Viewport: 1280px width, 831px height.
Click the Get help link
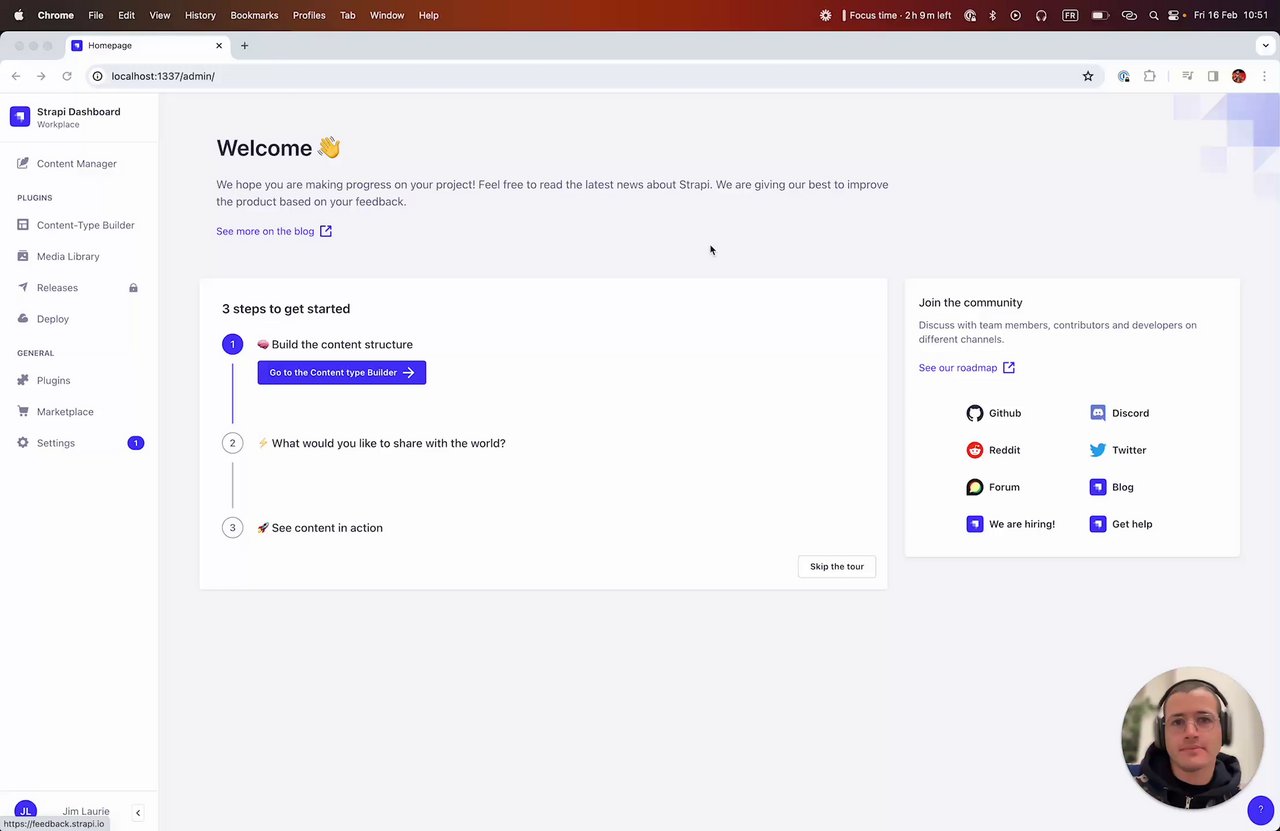coord(1120,524)
